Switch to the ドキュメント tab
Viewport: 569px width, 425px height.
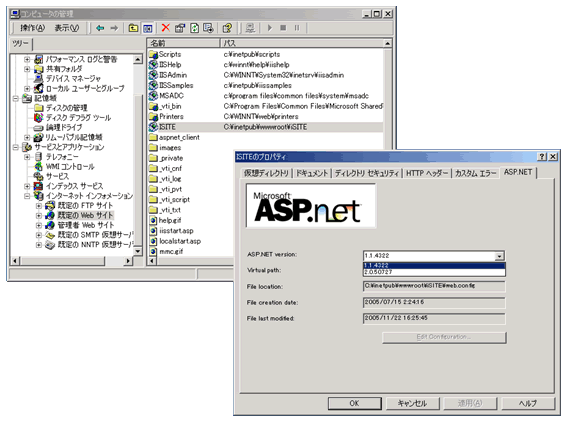(312, 173)
